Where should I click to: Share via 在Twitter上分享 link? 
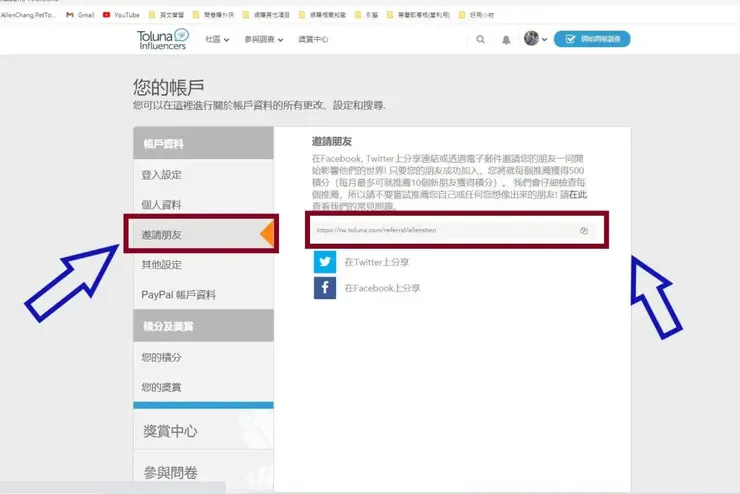click(x=377, y=262)
